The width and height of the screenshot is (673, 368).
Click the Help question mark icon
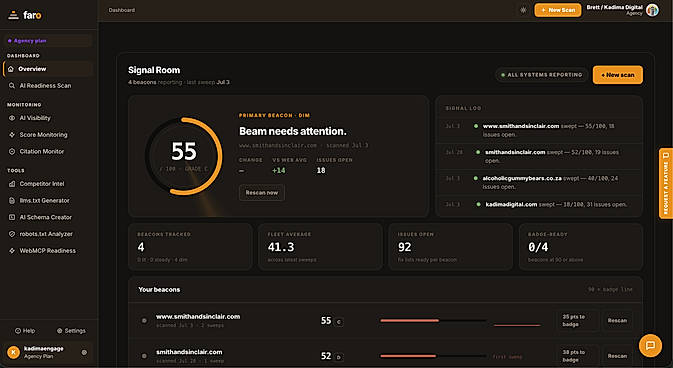[18, 331]
